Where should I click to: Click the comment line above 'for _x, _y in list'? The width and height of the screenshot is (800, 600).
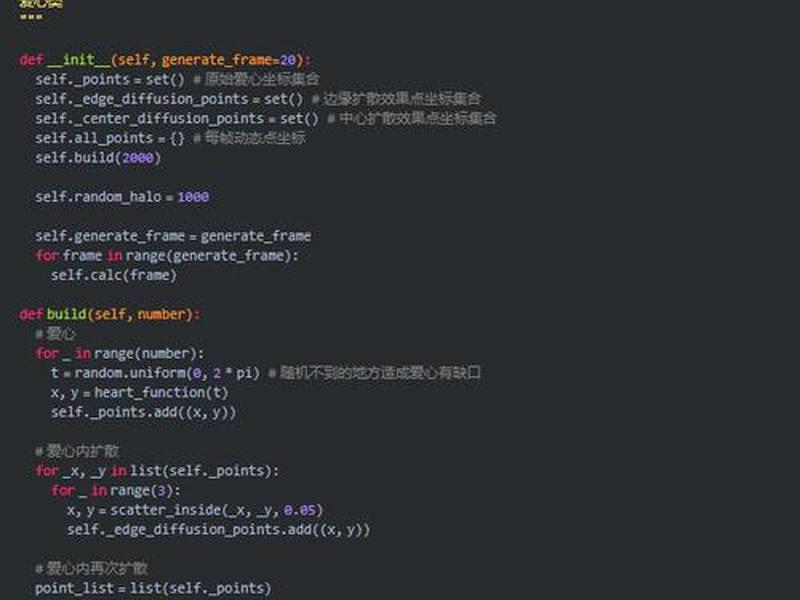pyautogui.click(x=77, y=452)
